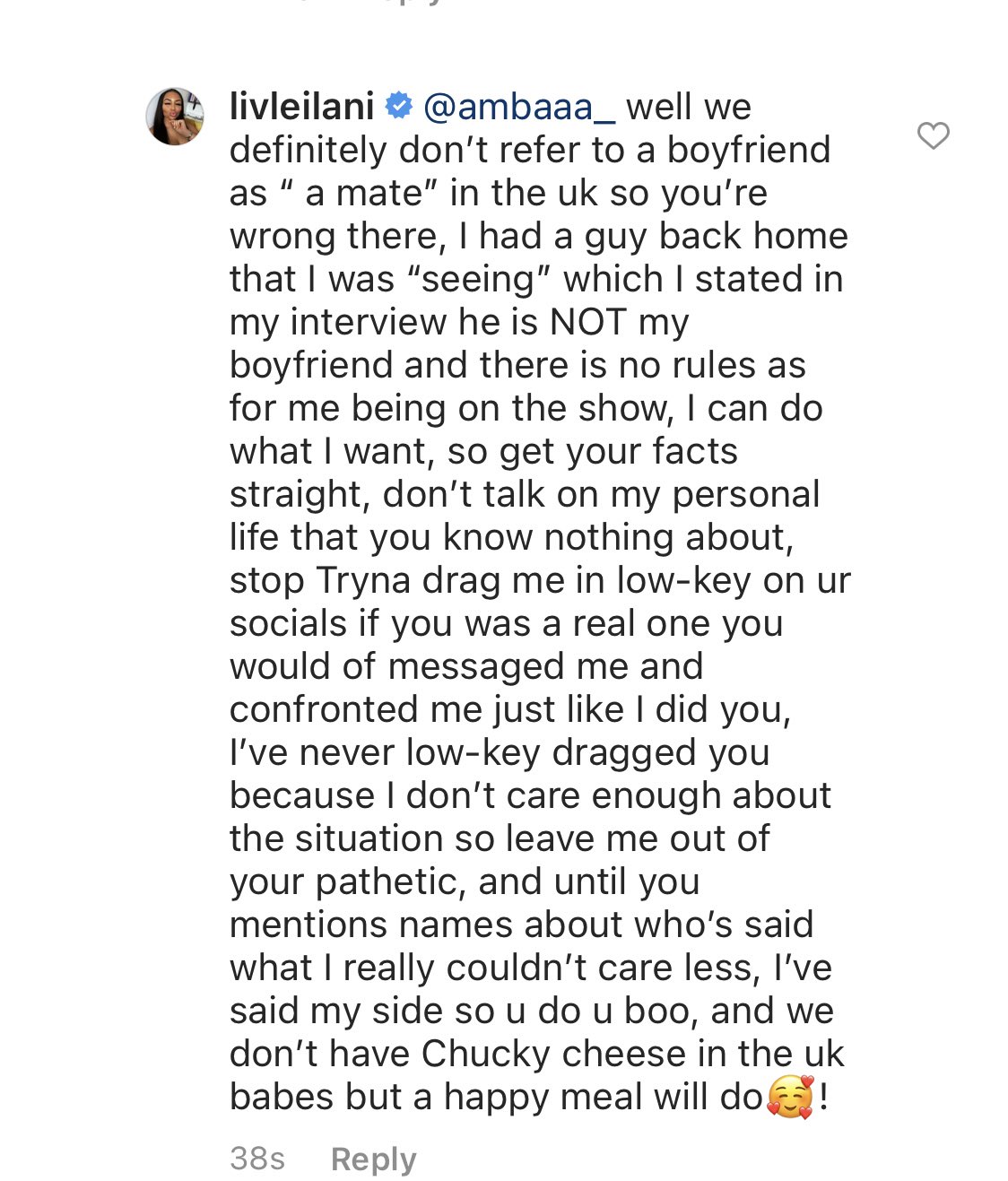
Task: Click the word Tryna in the comment
Action: tap(364, 581)
